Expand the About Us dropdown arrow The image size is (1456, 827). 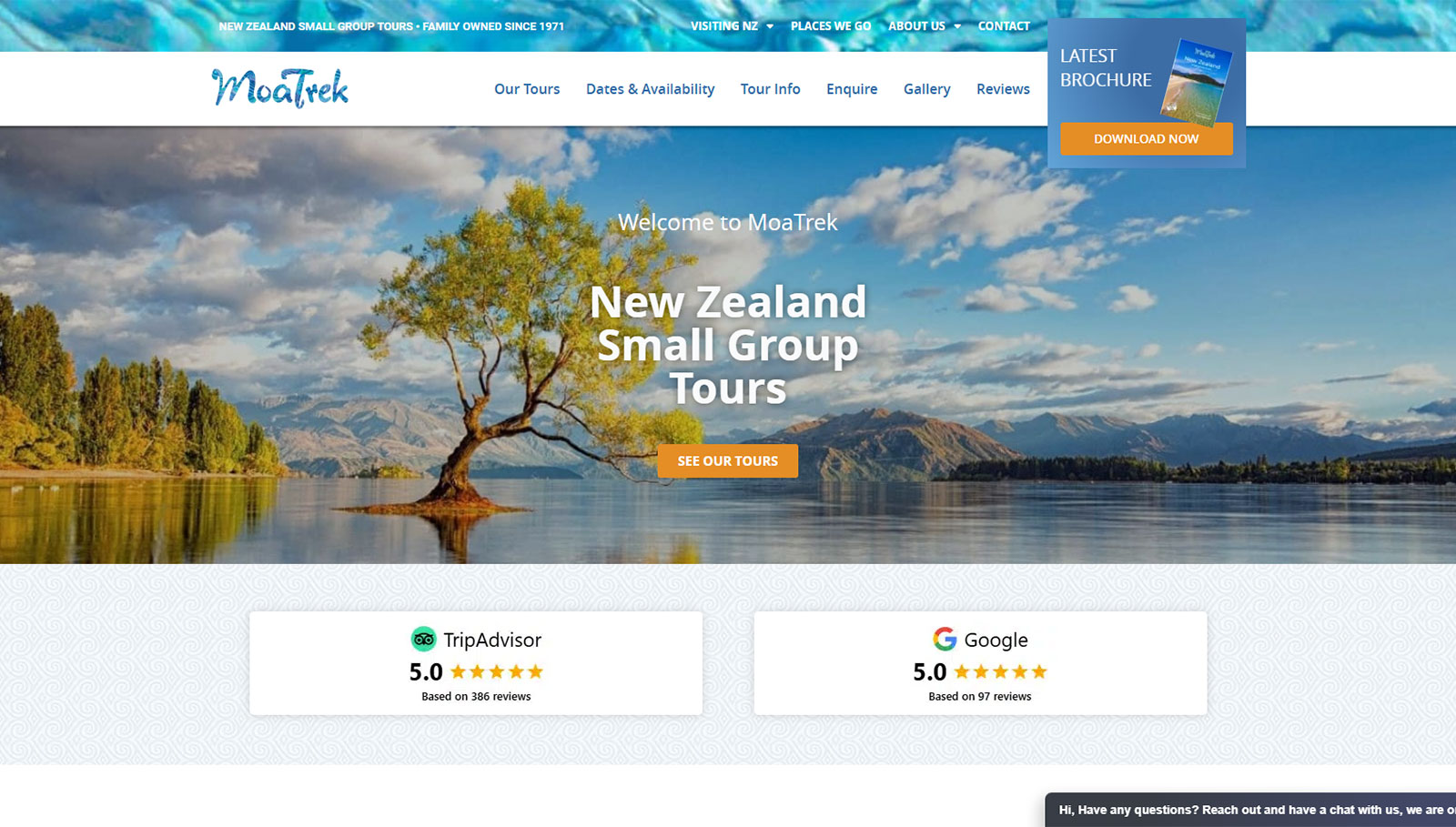pos(957,26)
